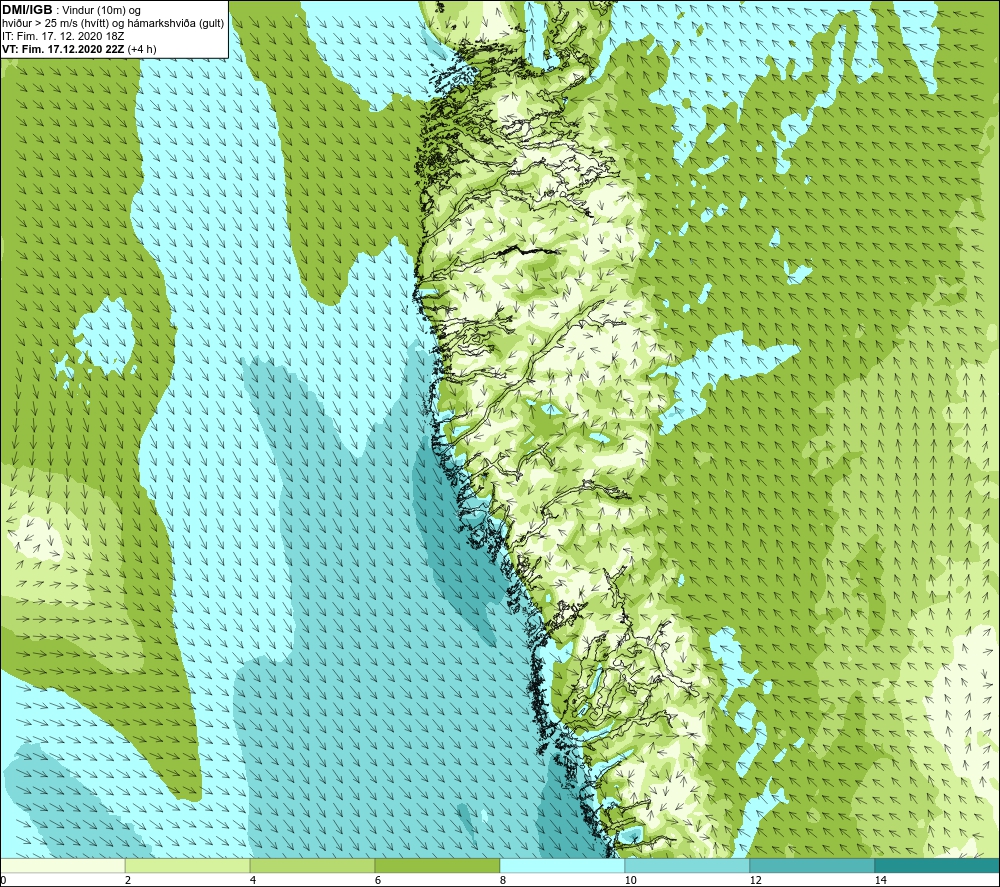
Task: Click the legend value label '2'
Action: pos(128,880)
